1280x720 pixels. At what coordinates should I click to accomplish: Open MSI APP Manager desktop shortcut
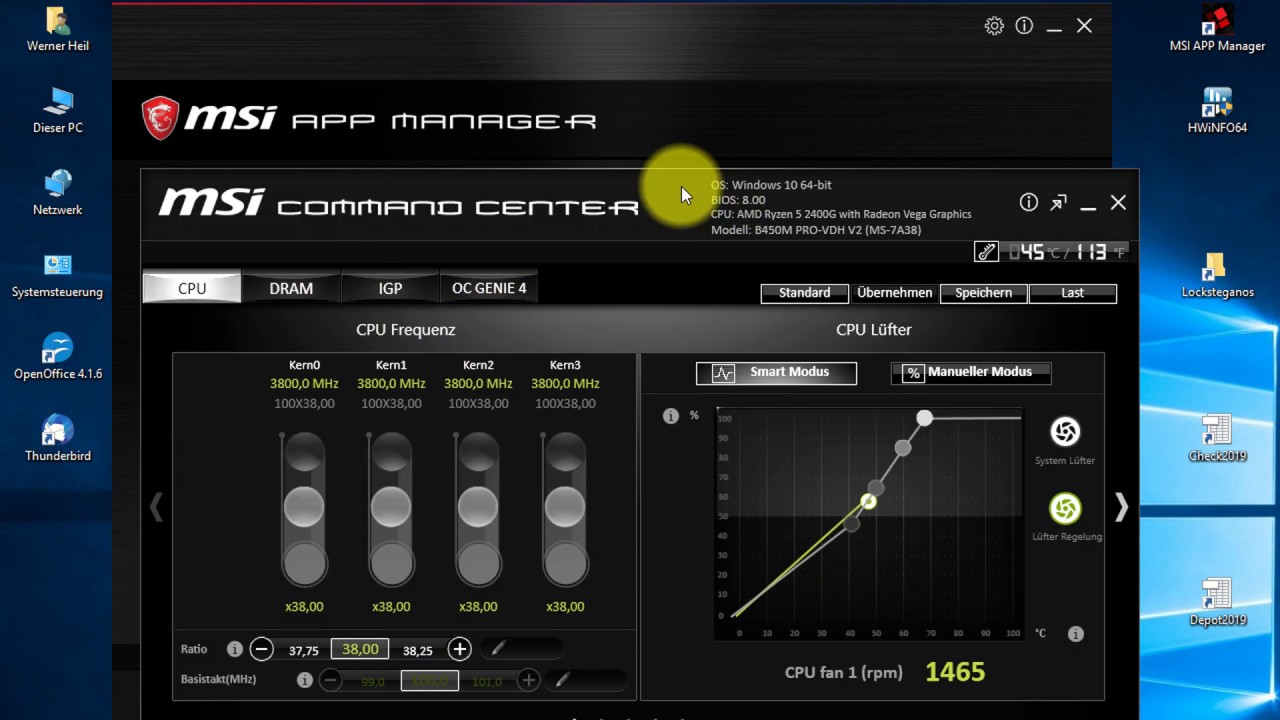click(x=1217, y=28)
